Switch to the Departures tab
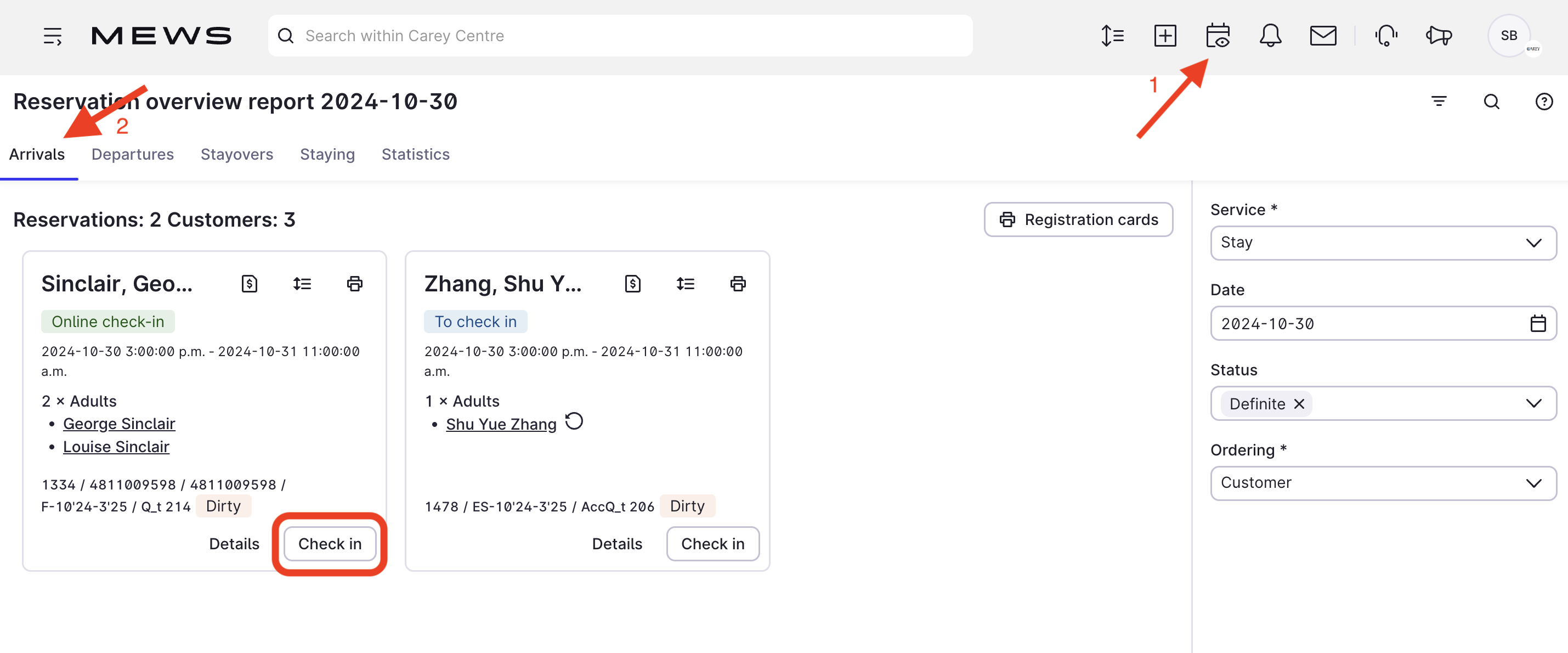Image resolution: width=1568 pixels, height=653 pixels. [132, 155]
